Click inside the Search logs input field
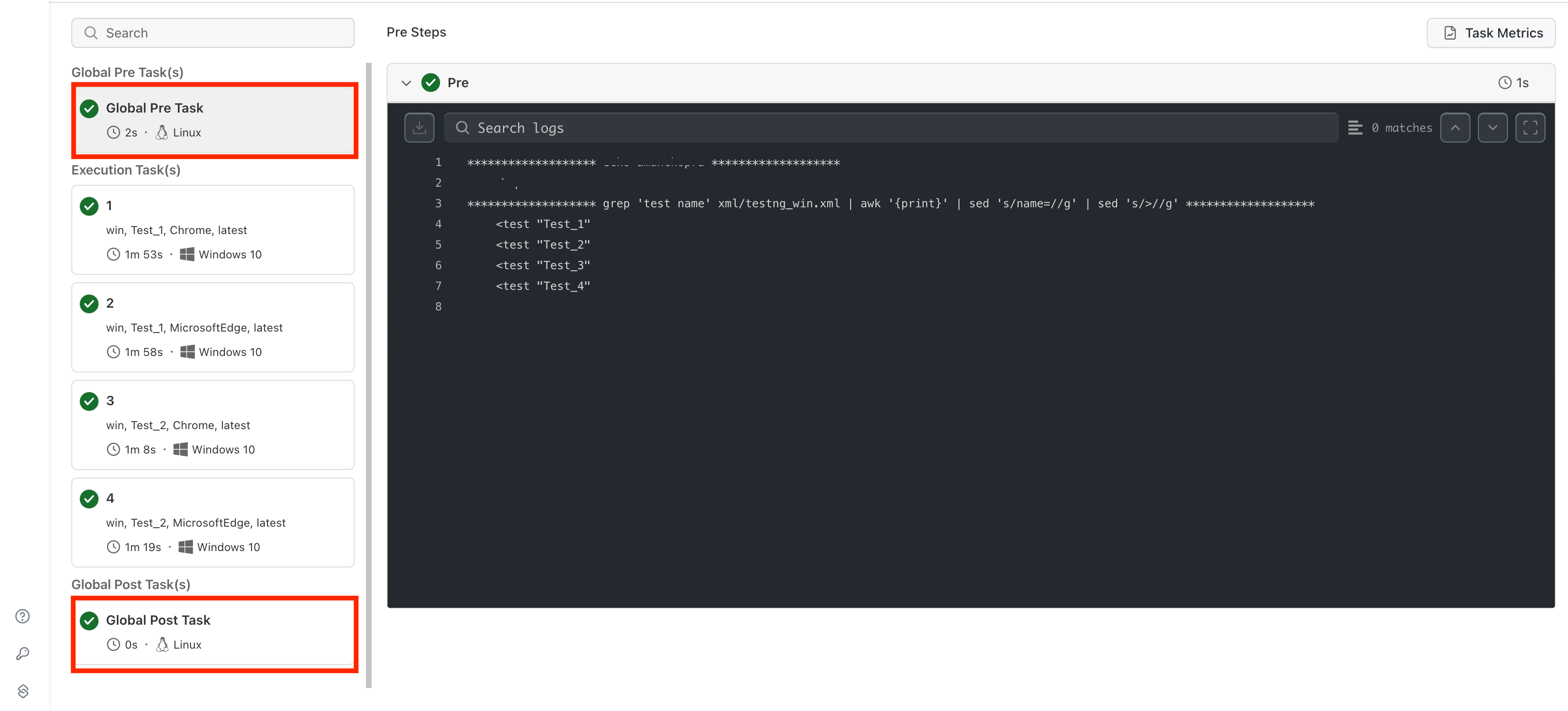 point(792,127)
